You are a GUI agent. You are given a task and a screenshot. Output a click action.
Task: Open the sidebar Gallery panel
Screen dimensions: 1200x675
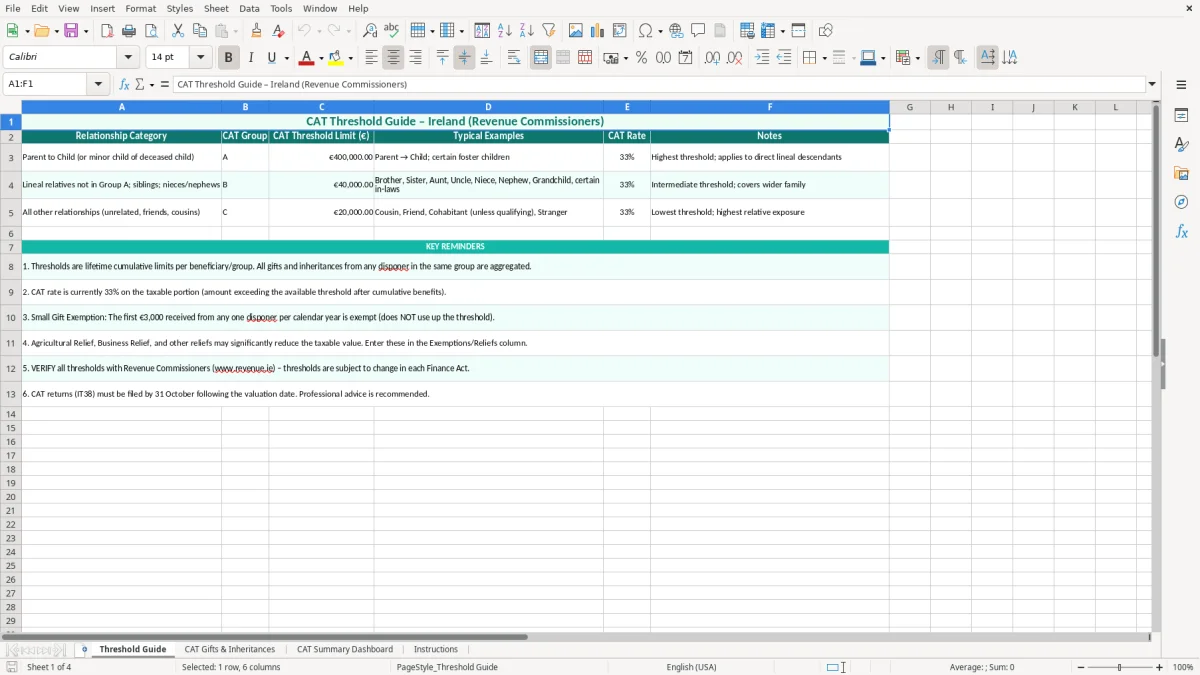(x=1181, y=174)
